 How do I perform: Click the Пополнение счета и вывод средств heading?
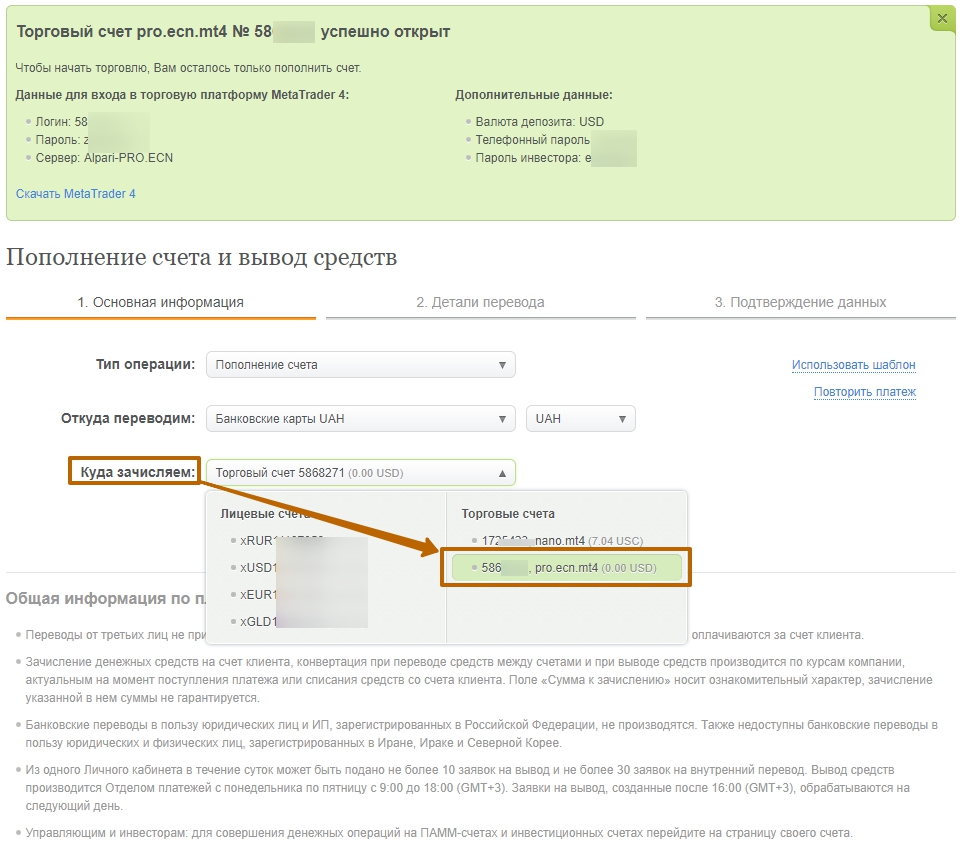click(201, 258)
